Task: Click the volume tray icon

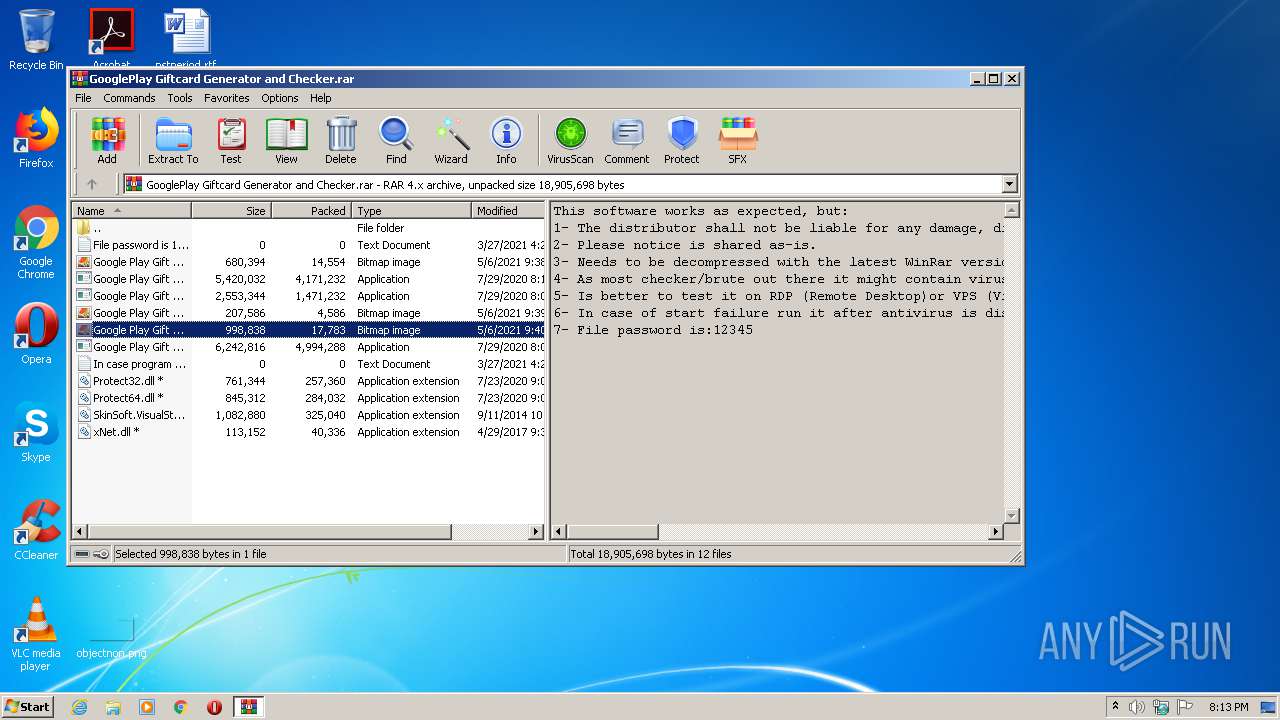Action: click(1136, 707)
